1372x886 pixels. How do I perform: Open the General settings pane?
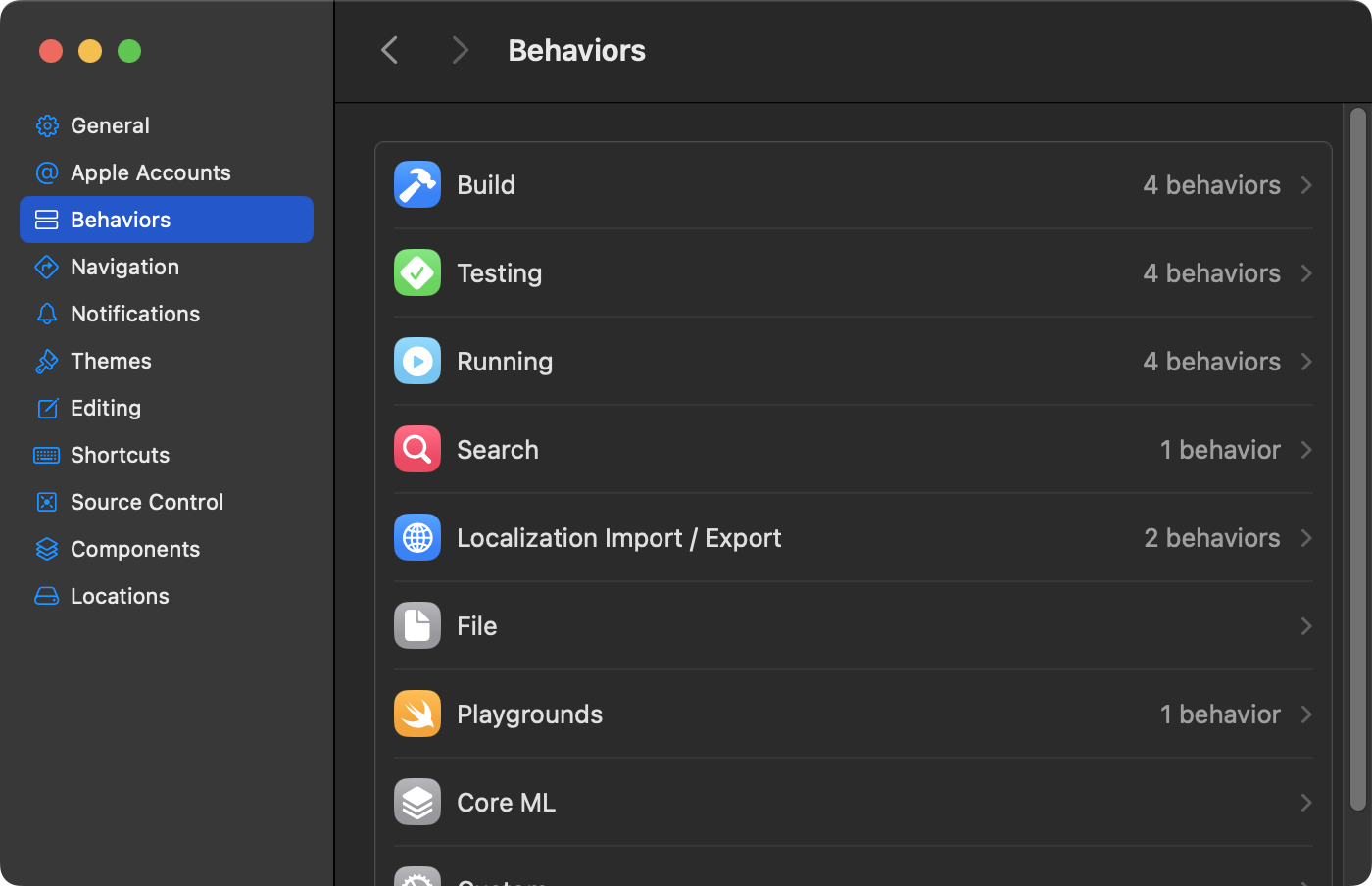tap(110, 125)
